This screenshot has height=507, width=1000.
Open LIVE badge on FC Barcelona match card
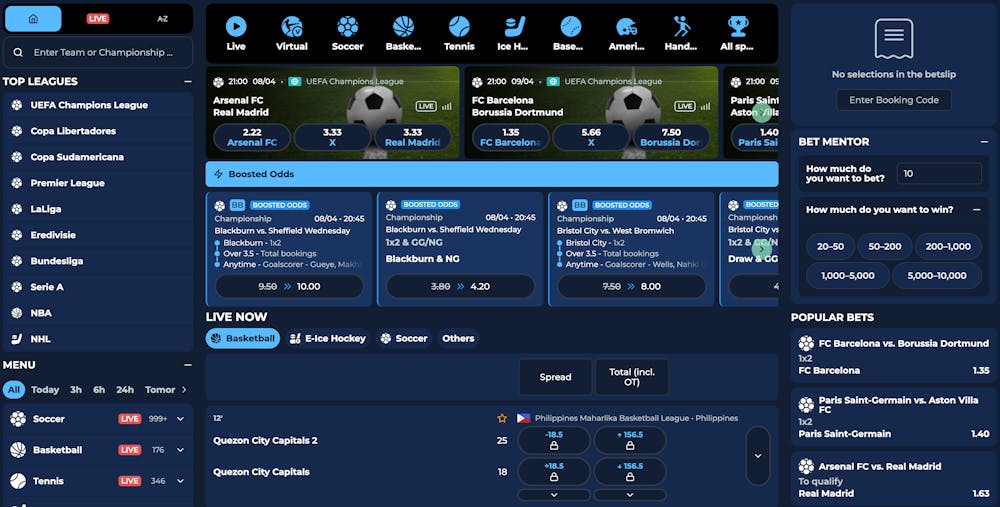coord(684,107)
